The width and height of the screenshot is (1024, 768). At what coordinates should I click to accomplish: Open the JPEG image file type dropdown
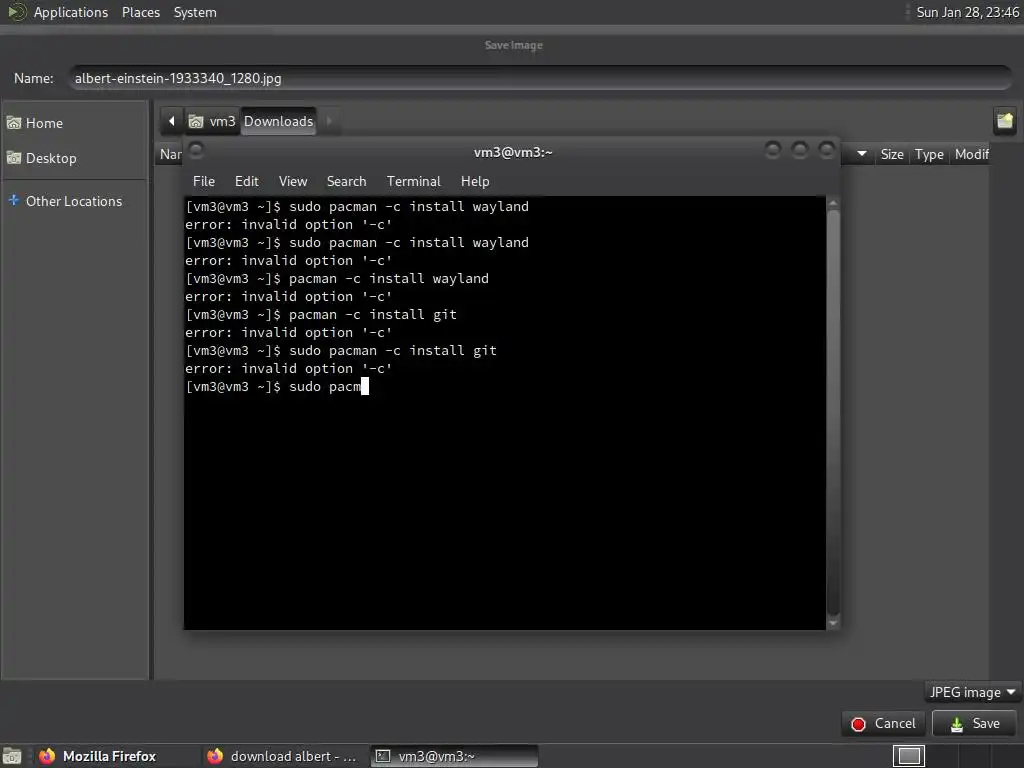pyautogui.click(x=972, y=692)
